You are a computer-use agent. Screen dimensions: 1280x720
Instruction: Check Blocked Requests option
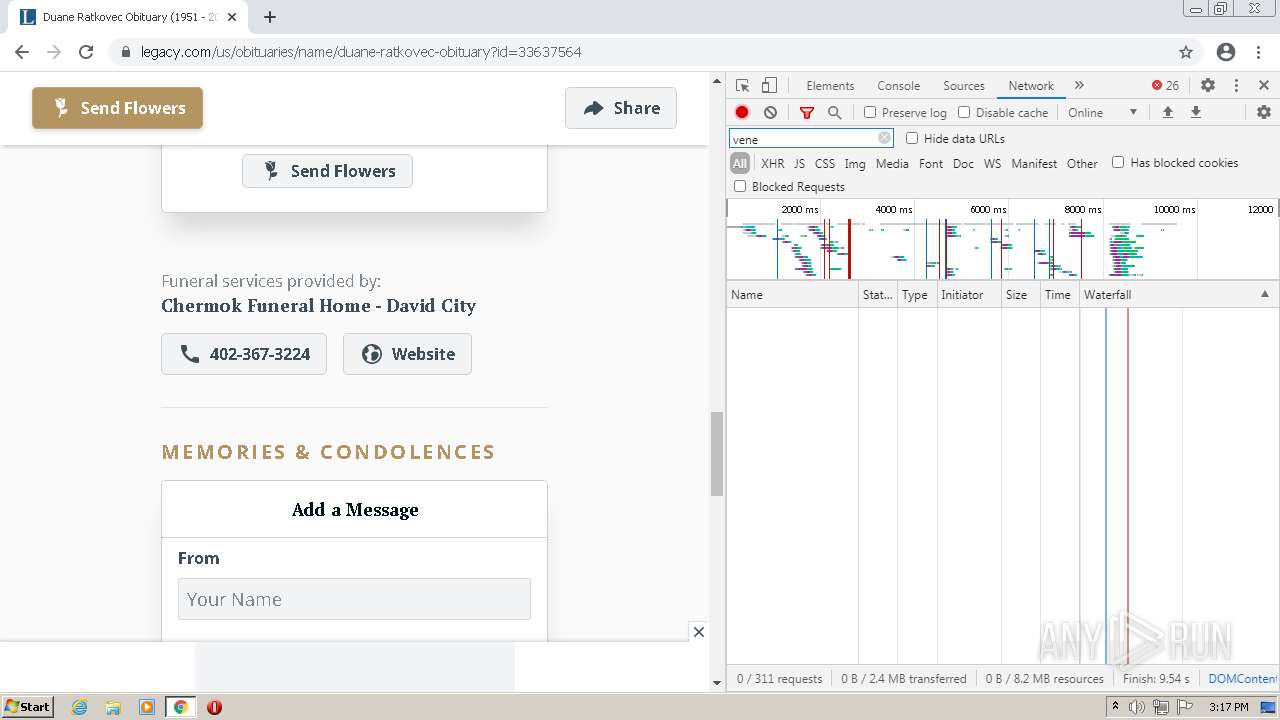740,187
